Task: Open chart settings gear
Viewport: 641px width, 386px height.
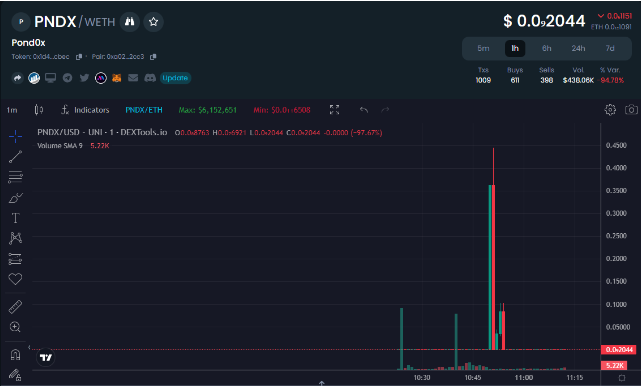Action: [x=610, y=110]
